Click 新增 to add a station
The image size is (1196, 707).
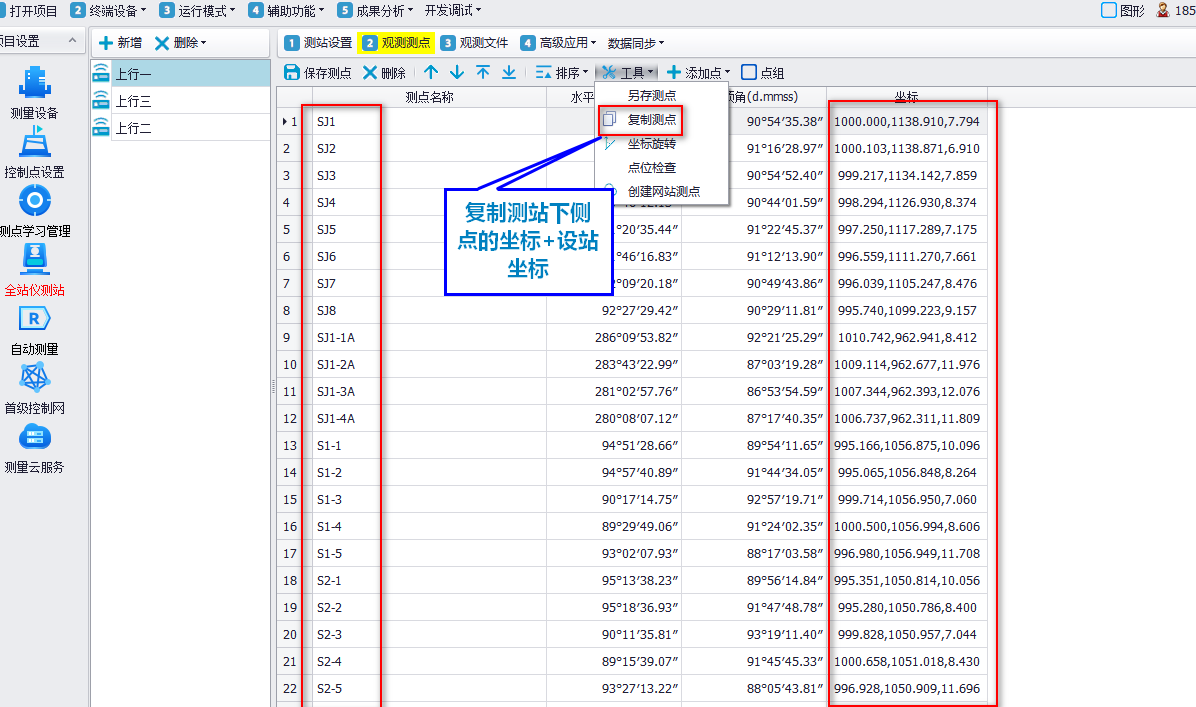click(119, 43)
